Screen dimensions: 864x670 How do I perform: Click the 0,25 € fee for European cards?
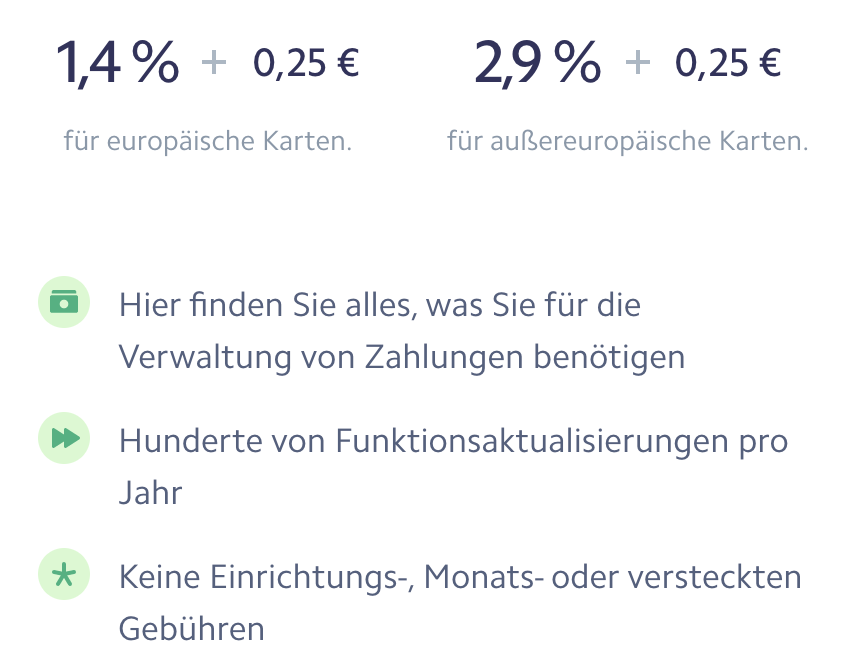[306, 63]
